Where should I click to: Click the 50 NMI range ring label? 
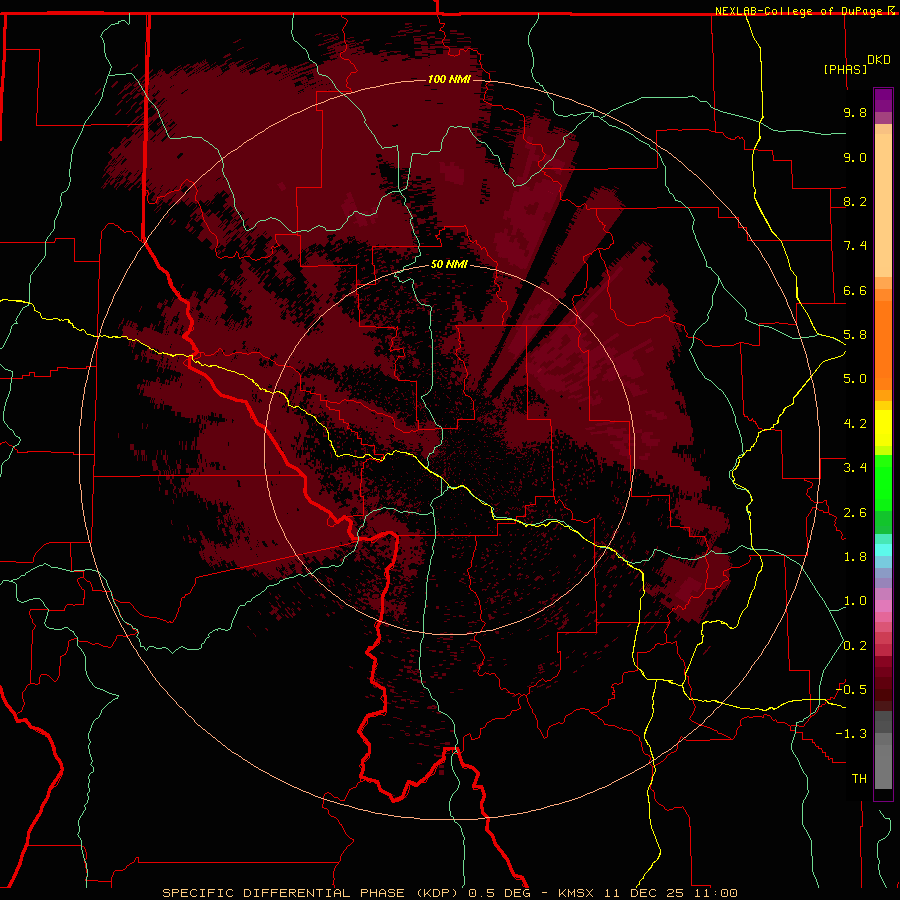pyautogui.click(x=449, y=264)
